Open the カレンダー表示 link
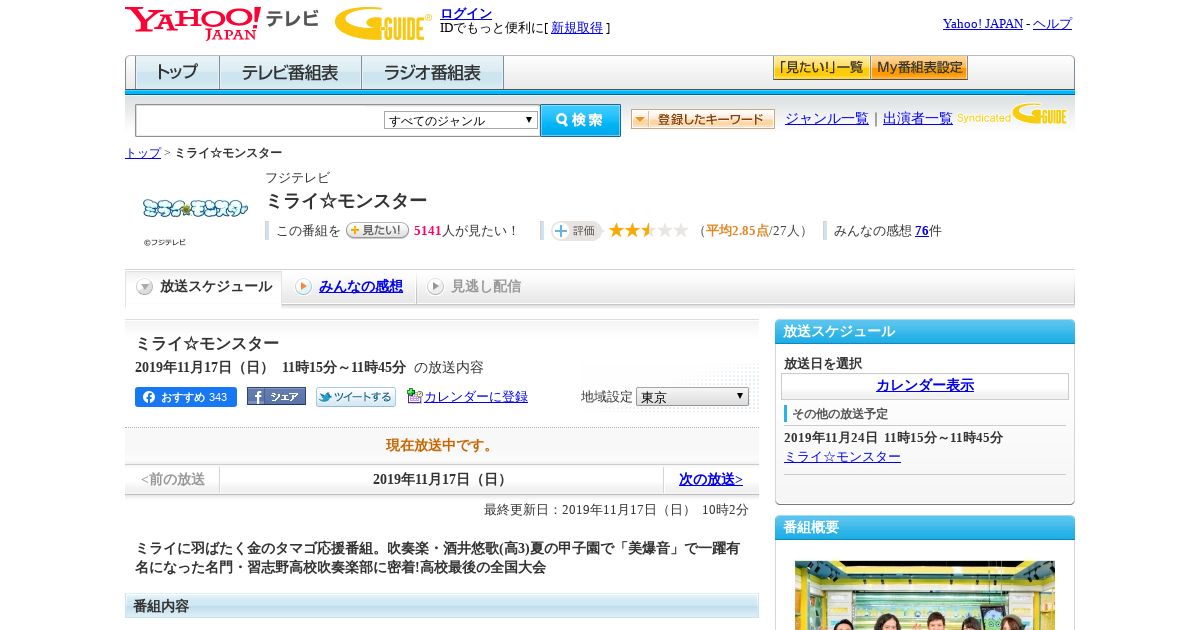This screenshot has height=630, width=1200. (x=925, y=386)
